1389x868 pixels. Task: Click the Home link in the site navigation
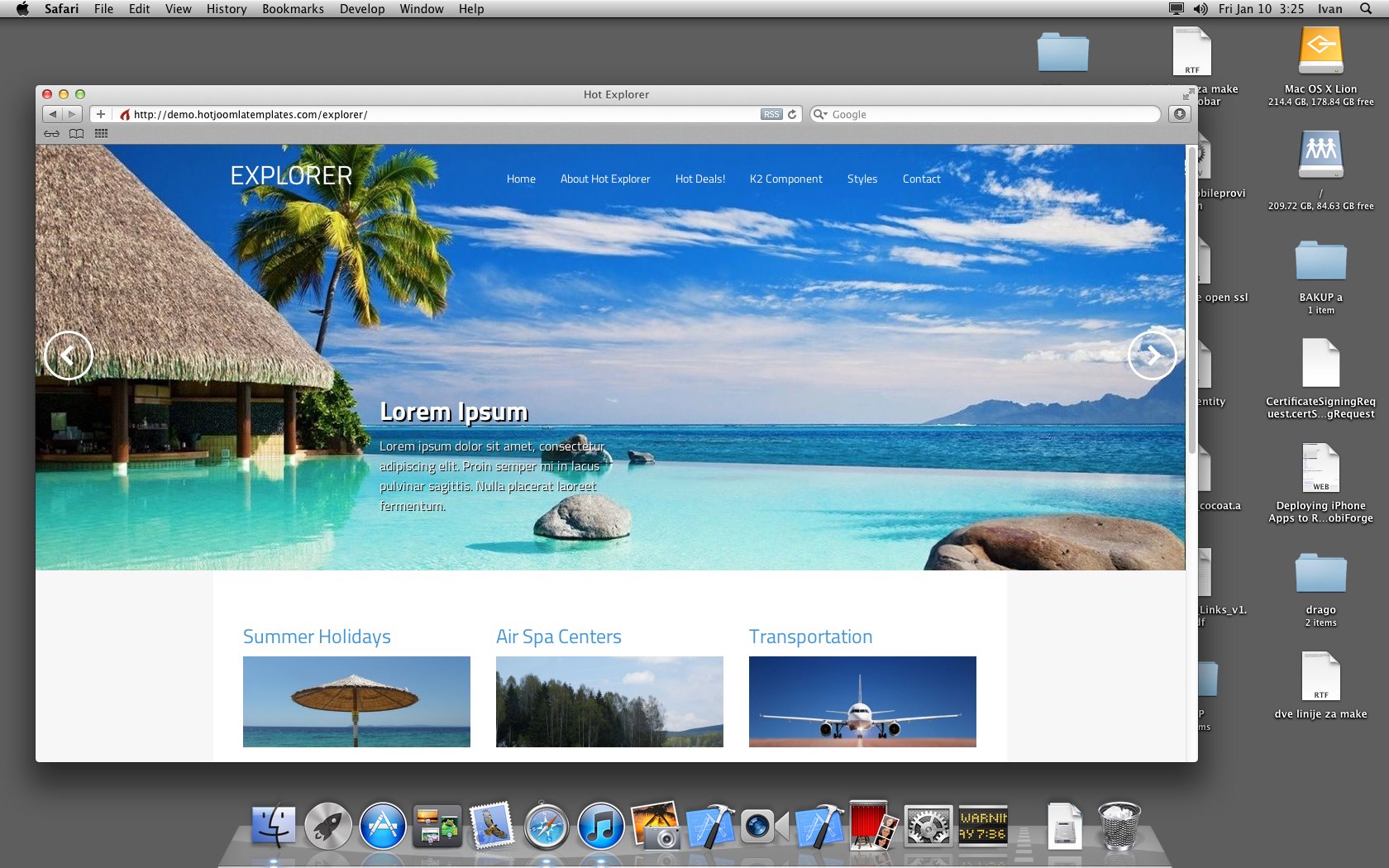521,179
